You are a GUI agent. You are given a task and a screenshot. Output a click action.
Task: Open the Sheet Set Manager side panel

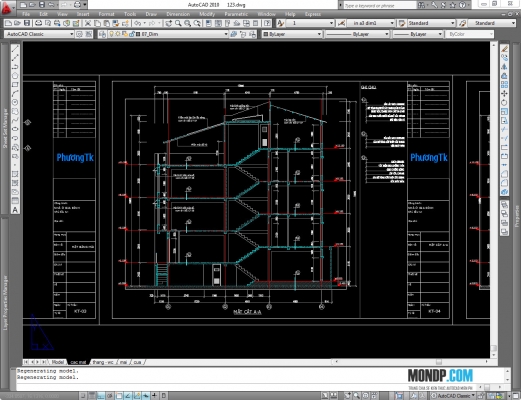click(x=5, y=128)
